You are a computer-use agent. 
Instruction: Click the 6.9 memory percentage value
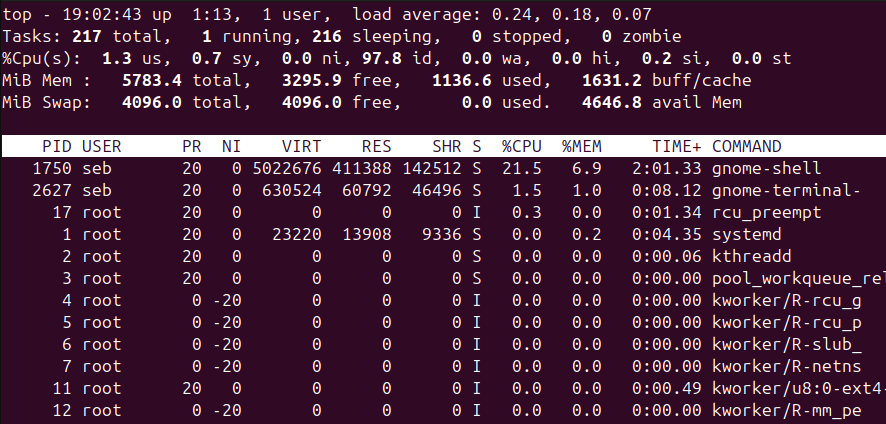[x=587, y=168]
